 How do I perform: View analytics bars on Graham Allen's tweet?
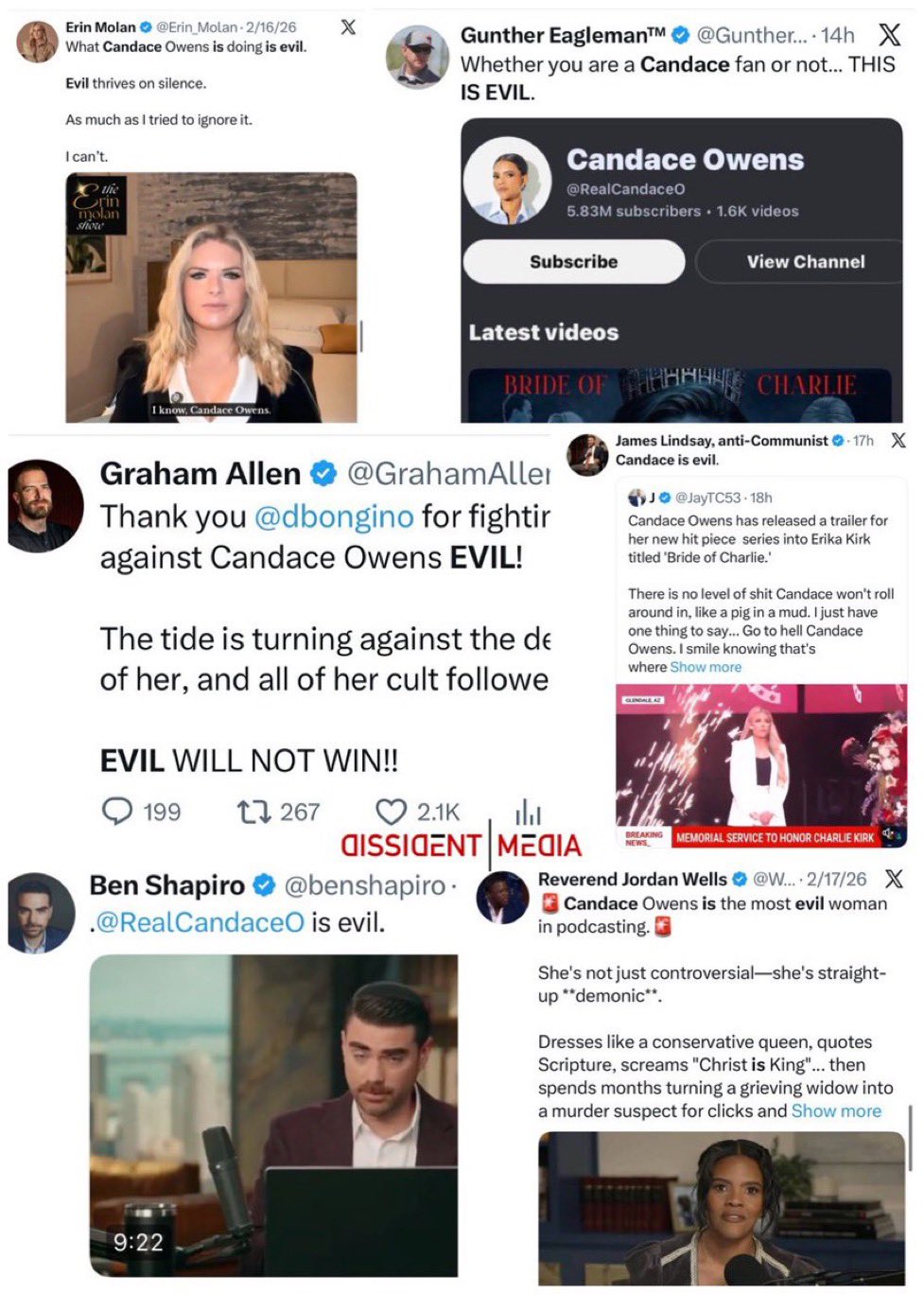click(x=529, y=812)
